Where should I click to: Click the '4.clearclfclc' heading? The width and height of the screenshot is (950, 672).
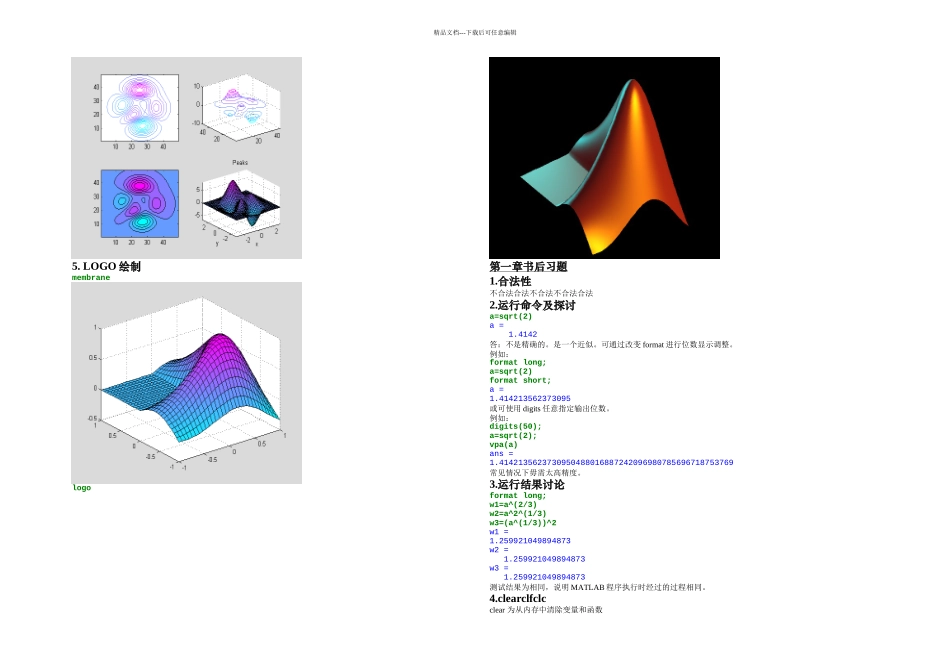click(517, 599)
